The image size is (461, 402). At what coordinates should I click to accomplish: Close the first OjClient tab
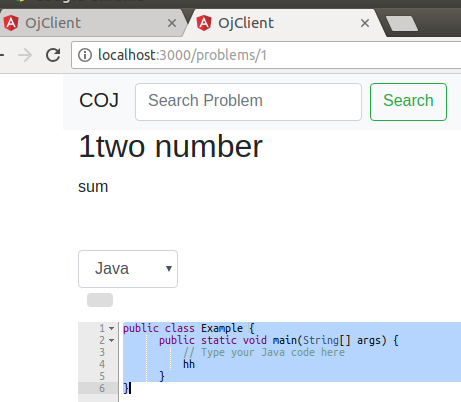coord(172,23)
